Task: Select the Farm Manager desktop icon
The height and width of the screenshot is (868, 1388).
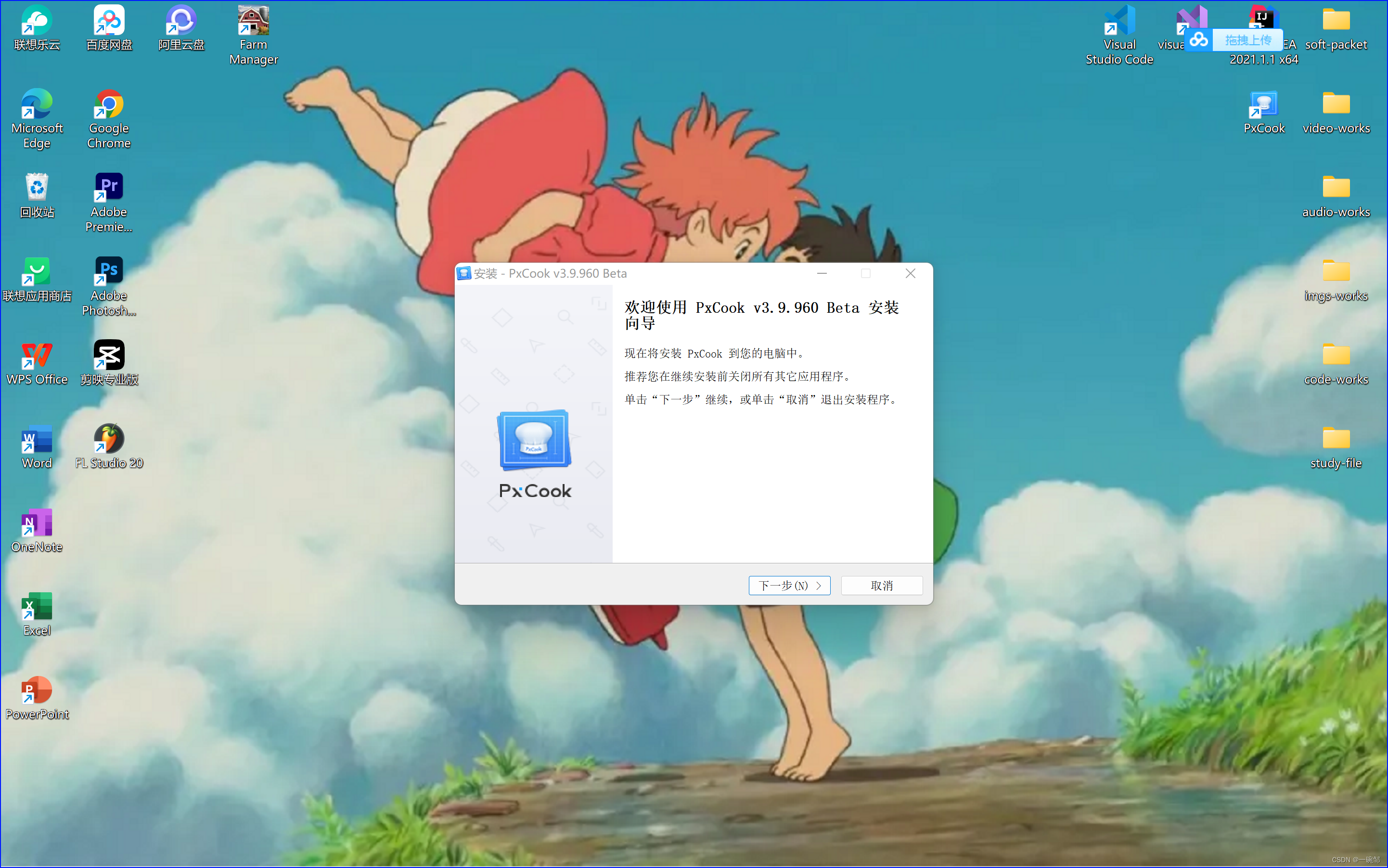Action: point(253,36)
